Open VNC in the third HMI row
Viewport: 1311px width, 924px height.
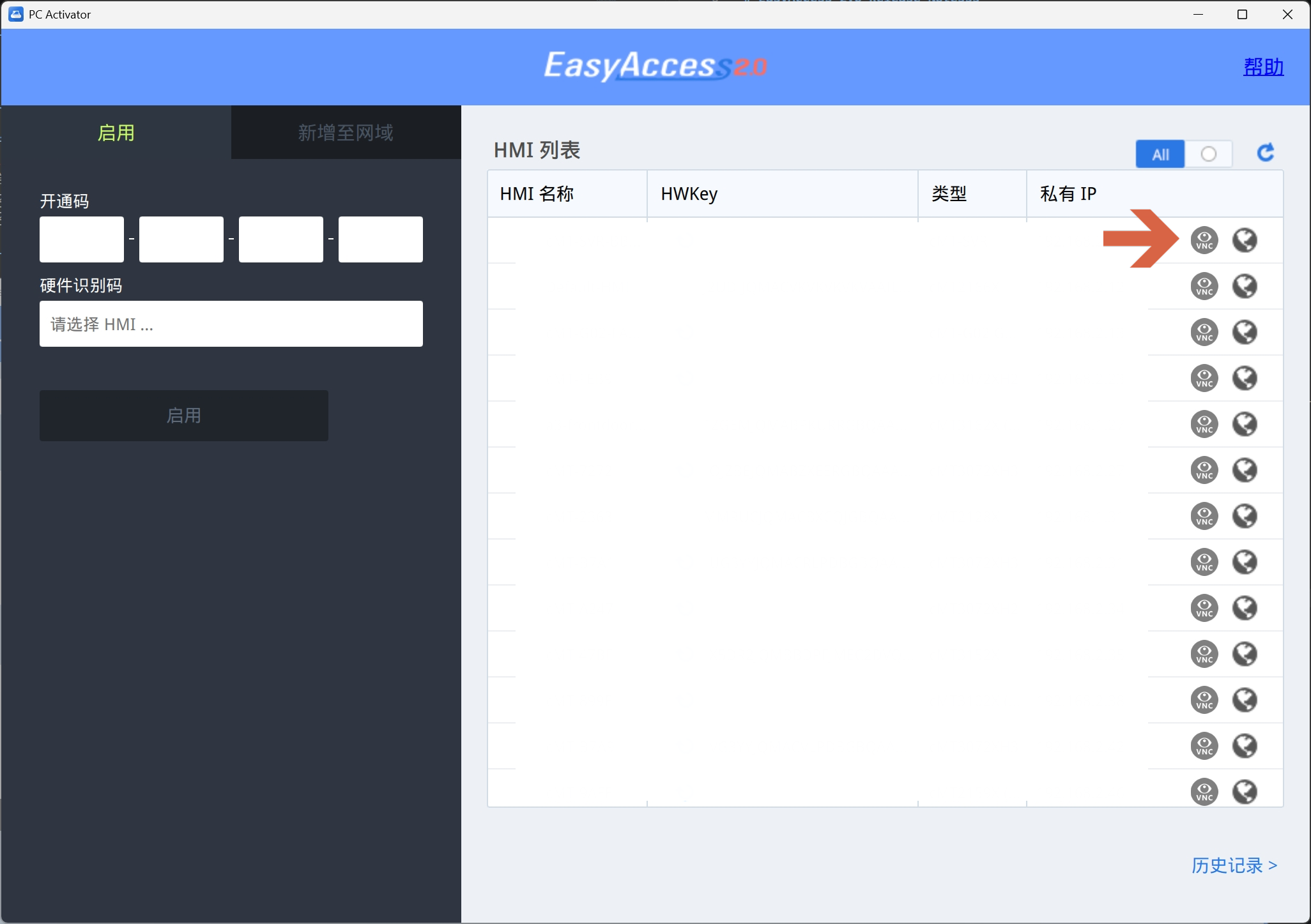(x=1204, y=332)
